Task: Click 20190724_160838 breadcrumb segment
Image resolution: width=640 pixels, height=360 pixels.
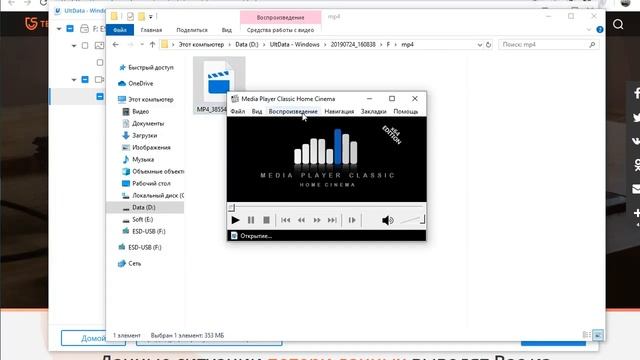Action: coord(353,44)
